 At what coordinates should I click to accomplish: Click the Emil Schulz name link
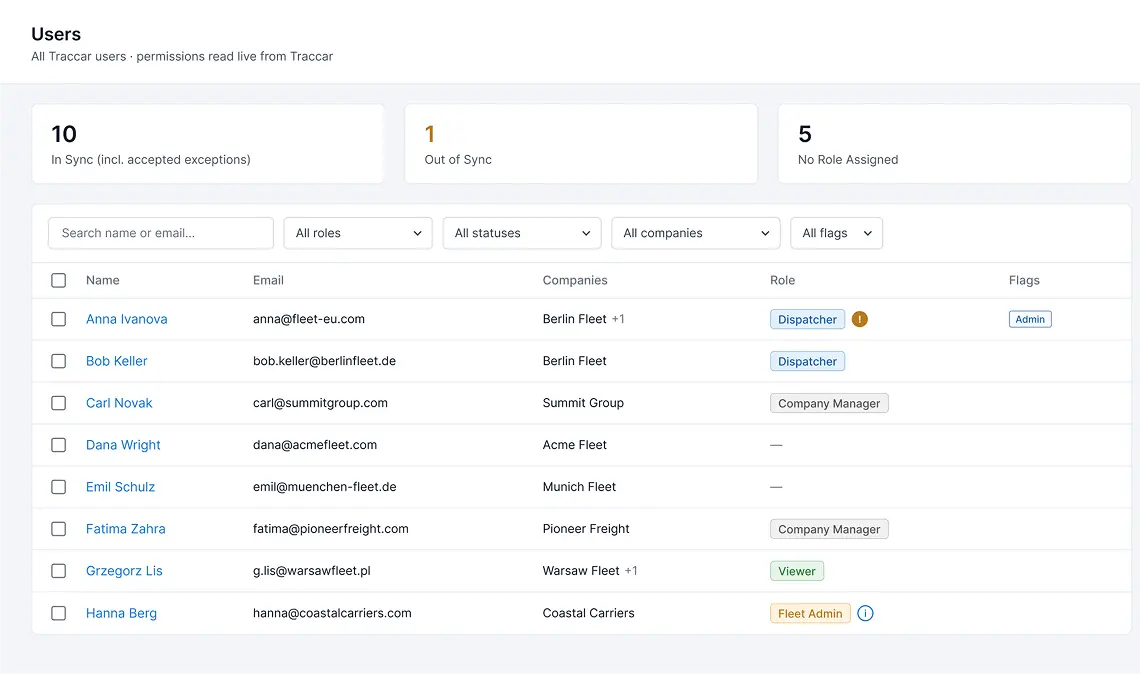coord(120,487)
